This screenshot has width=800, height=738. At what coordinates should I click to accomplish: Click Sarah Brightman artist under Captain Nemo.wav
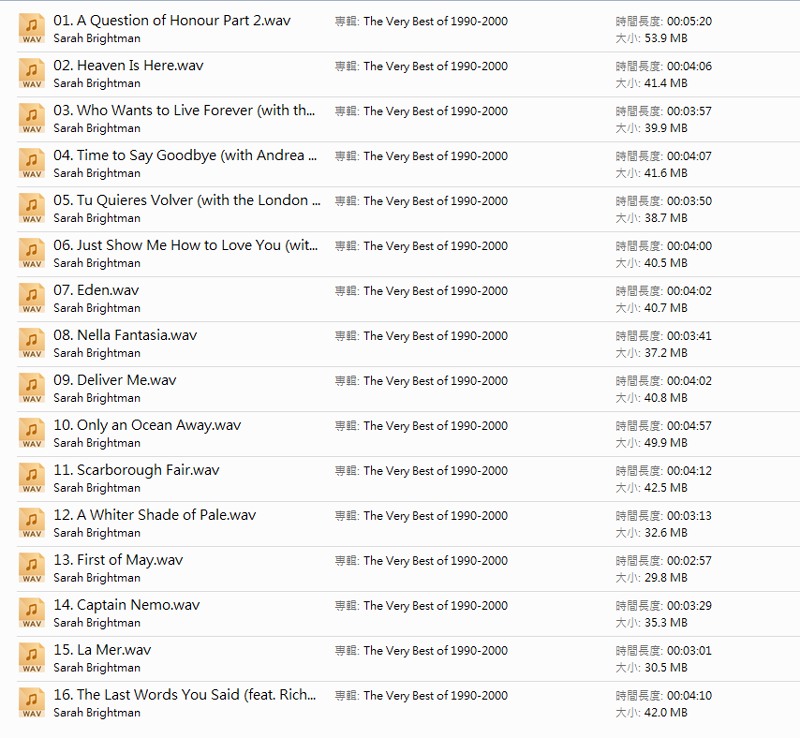pos(96,623)
